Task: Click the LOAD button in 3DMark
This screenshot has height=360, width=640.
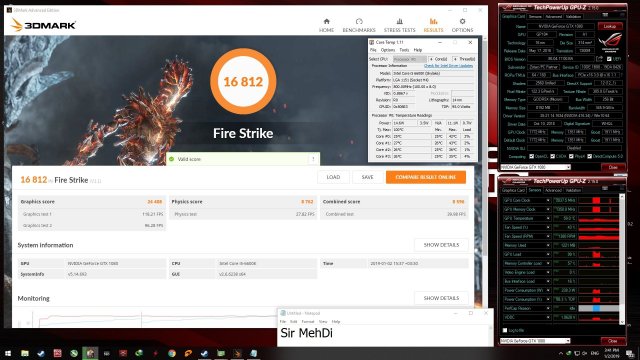Action: pyautogui.click(x=333, y=177)
